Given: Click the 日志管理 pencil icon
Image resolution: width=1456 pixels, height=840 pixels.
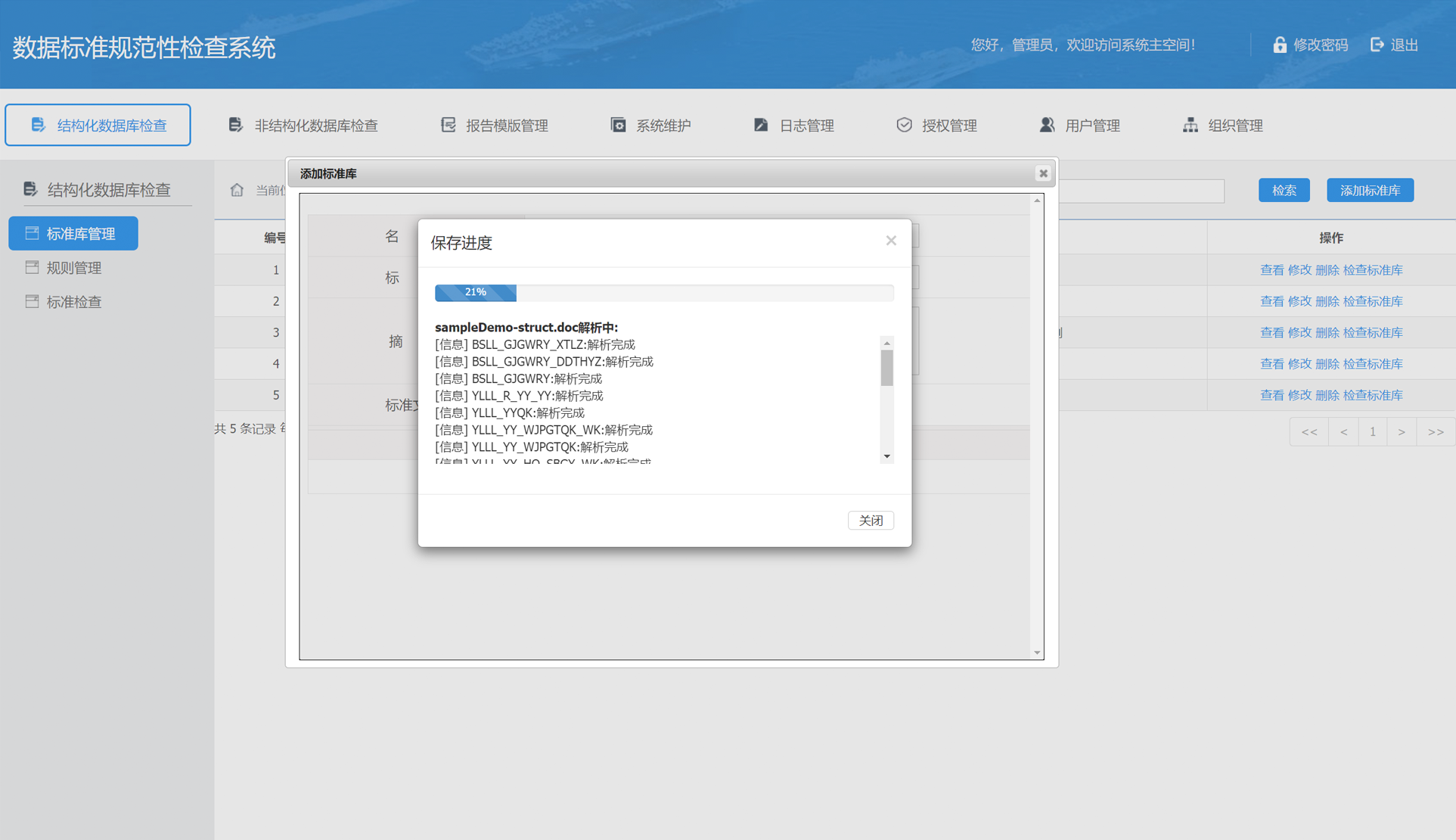Looking at the screenshot, I should point(761,125).
